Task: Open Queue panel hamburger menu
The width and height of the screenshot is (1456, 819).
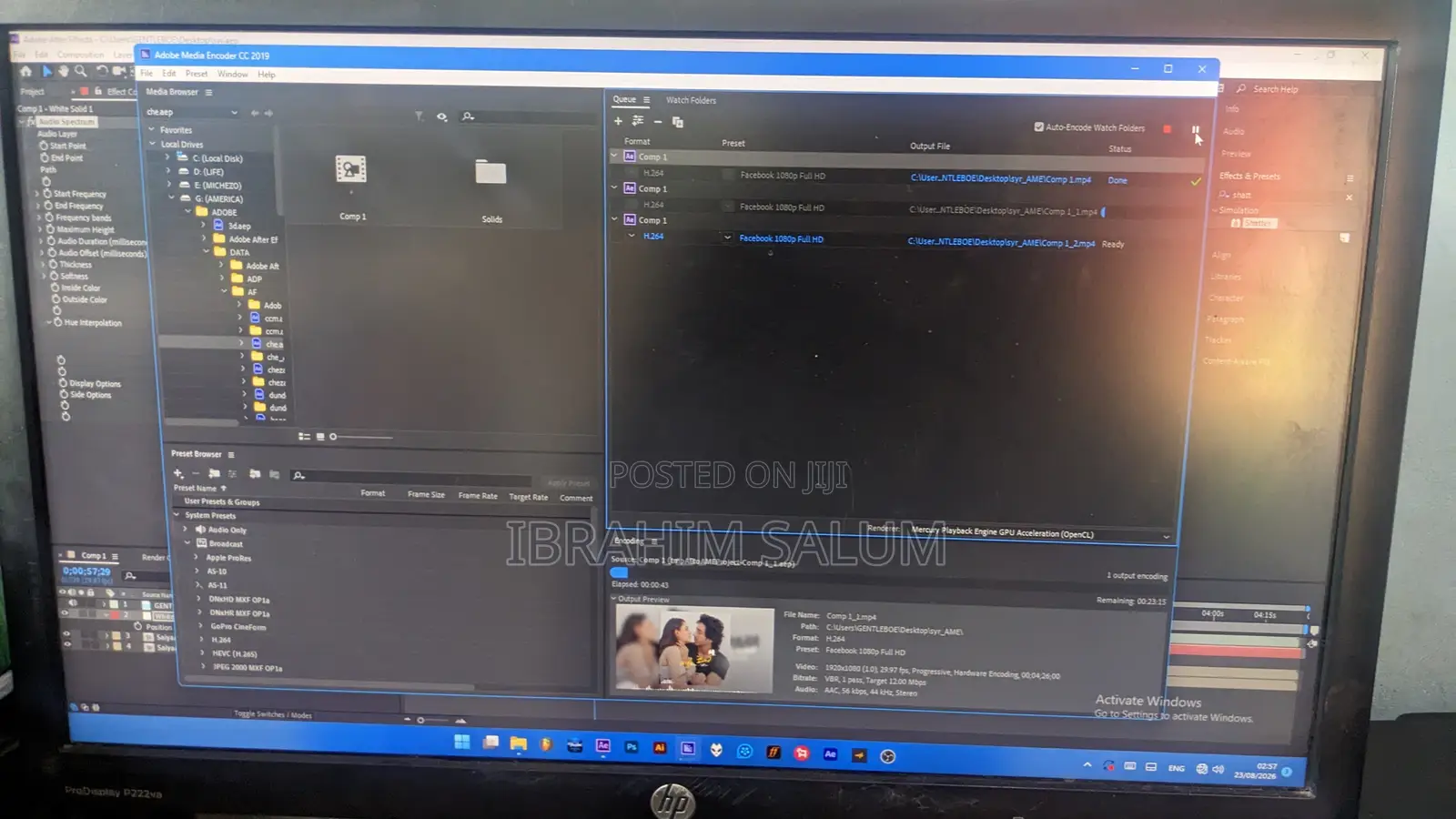Action: [646, 100]
